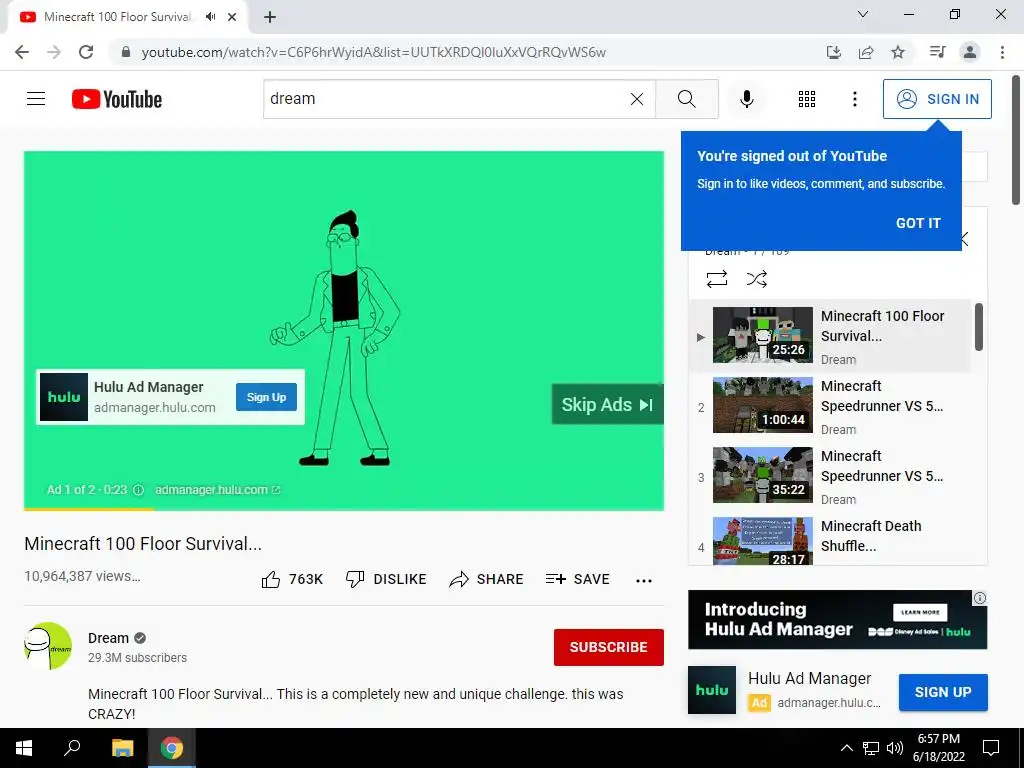
Task: Go to the YouTube home logo
Action: pos(117,99)
